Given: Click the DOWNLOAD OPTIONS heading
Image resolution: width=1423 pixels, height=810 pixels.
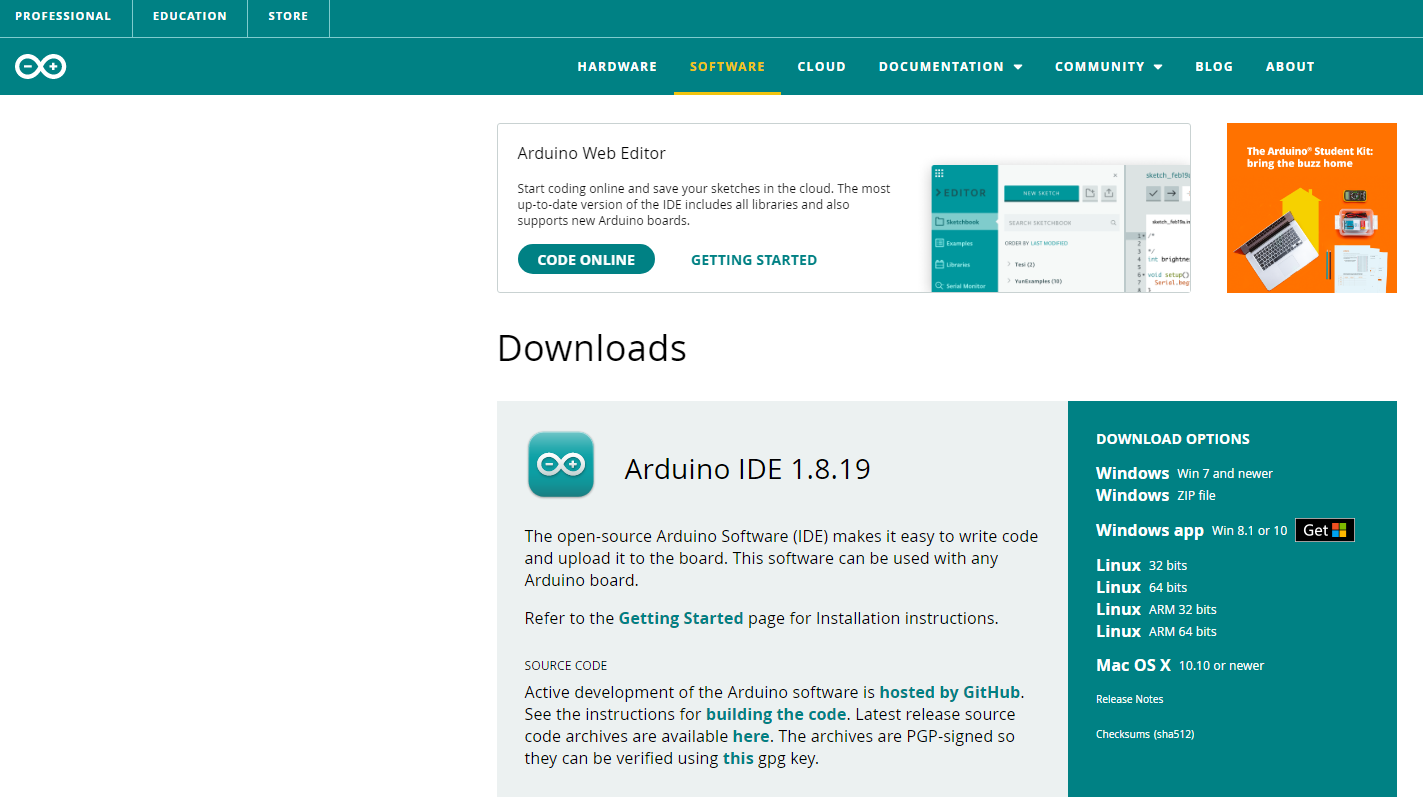Looking at the screenshot, I should tap(1173, 439).
